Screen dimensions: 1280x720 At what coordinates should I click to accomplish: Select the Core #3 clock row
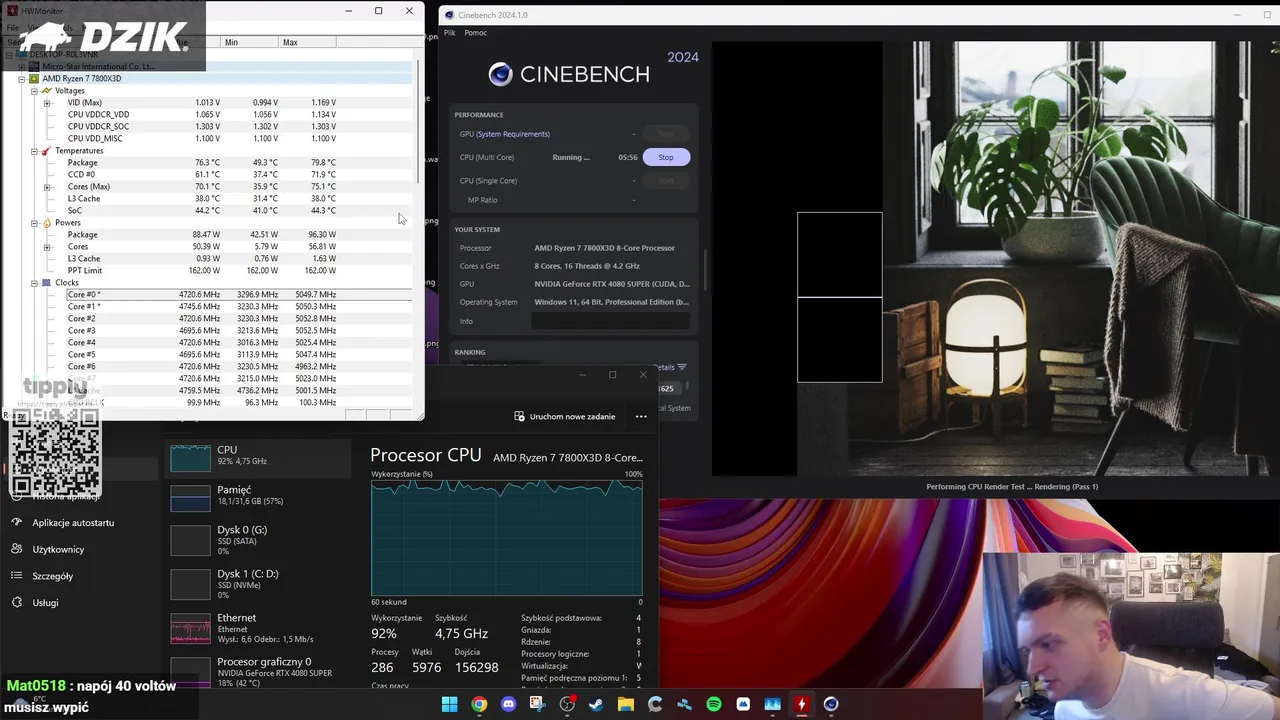pyautogui.click(x=239, y=331)
